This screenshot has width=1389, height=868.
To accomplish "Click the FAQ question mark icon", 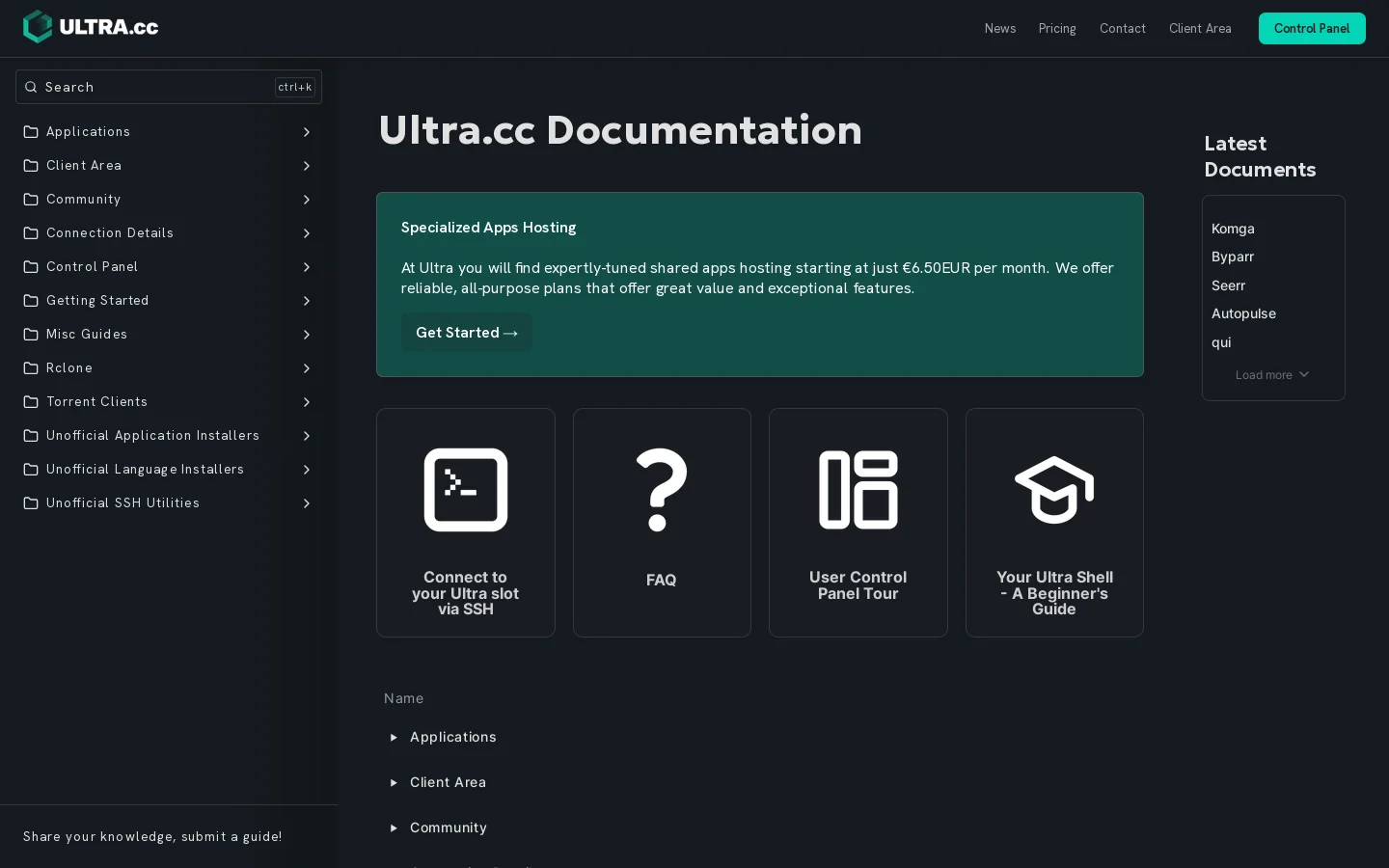I will point(662,490).
